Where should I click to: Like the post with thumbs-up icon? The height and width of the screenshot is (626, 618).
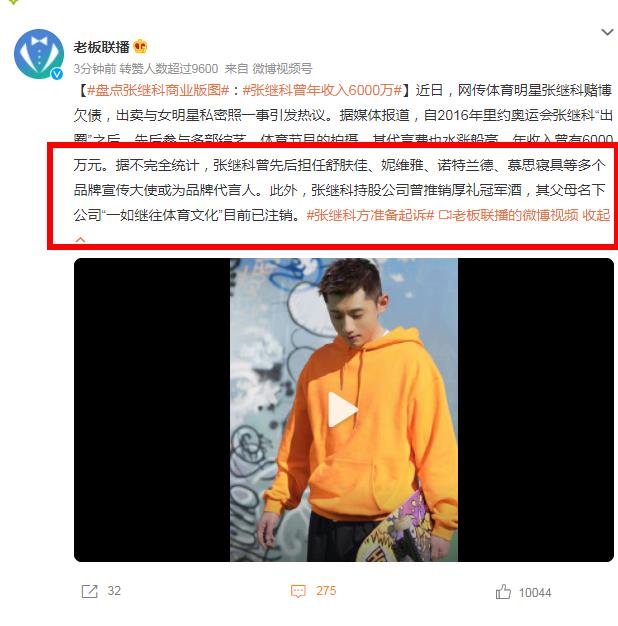[503, 592]
